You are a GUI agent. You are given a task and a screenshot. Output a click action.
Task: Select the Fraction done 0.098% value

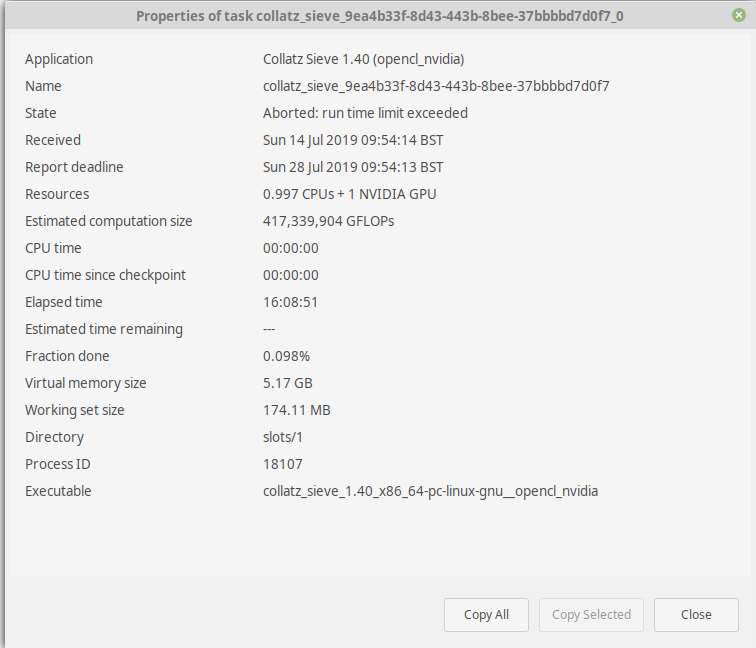[286, 356]
